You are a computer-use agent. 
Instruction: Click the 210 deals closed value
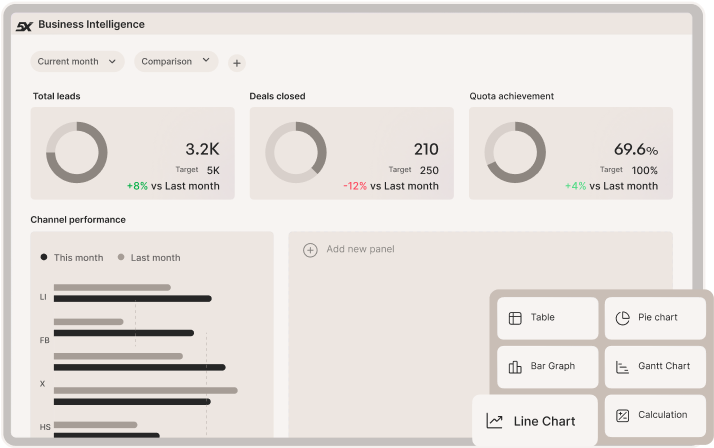(426, 149)
